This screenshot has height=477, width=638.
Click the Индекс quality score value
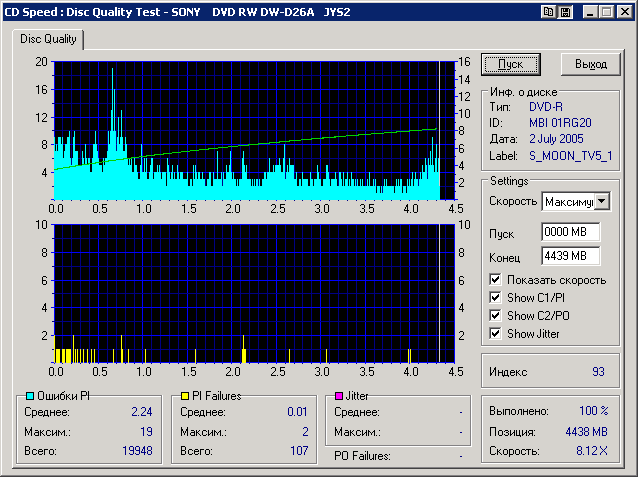[598, 372]
